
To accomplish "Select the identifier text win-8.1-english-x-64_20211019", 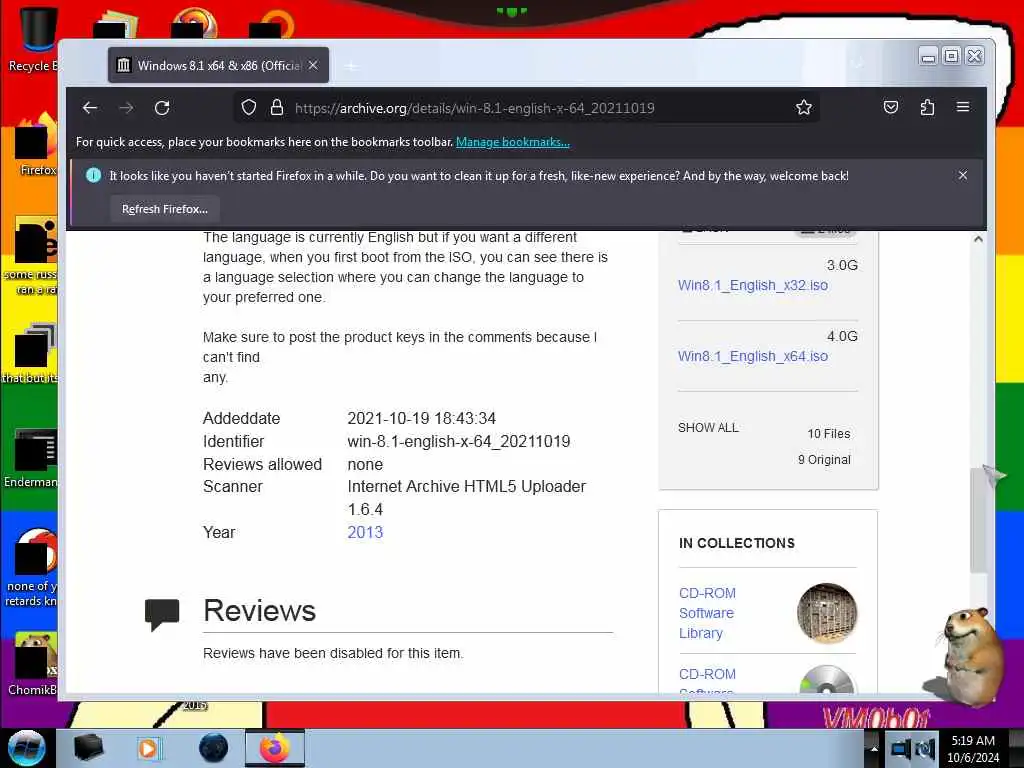I will [x=458, y=441].
